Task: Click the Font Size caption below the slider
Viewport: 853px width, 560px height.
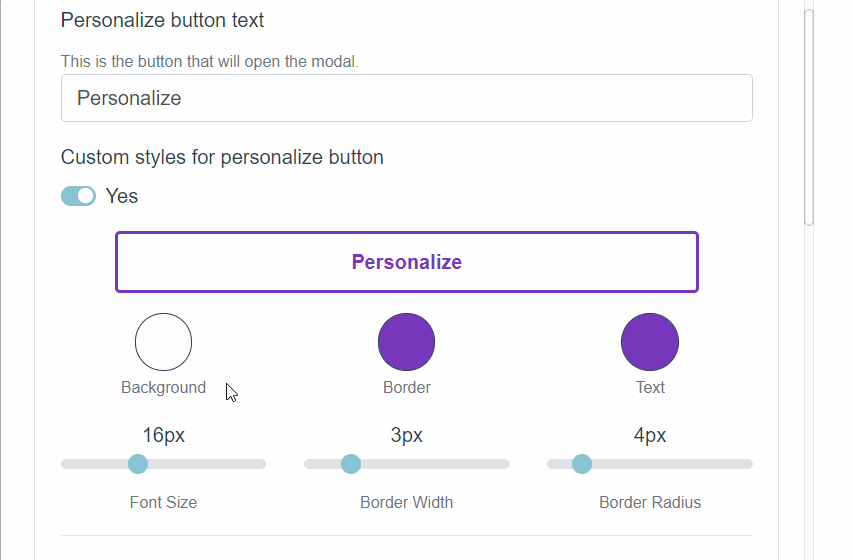Action: 163,502
